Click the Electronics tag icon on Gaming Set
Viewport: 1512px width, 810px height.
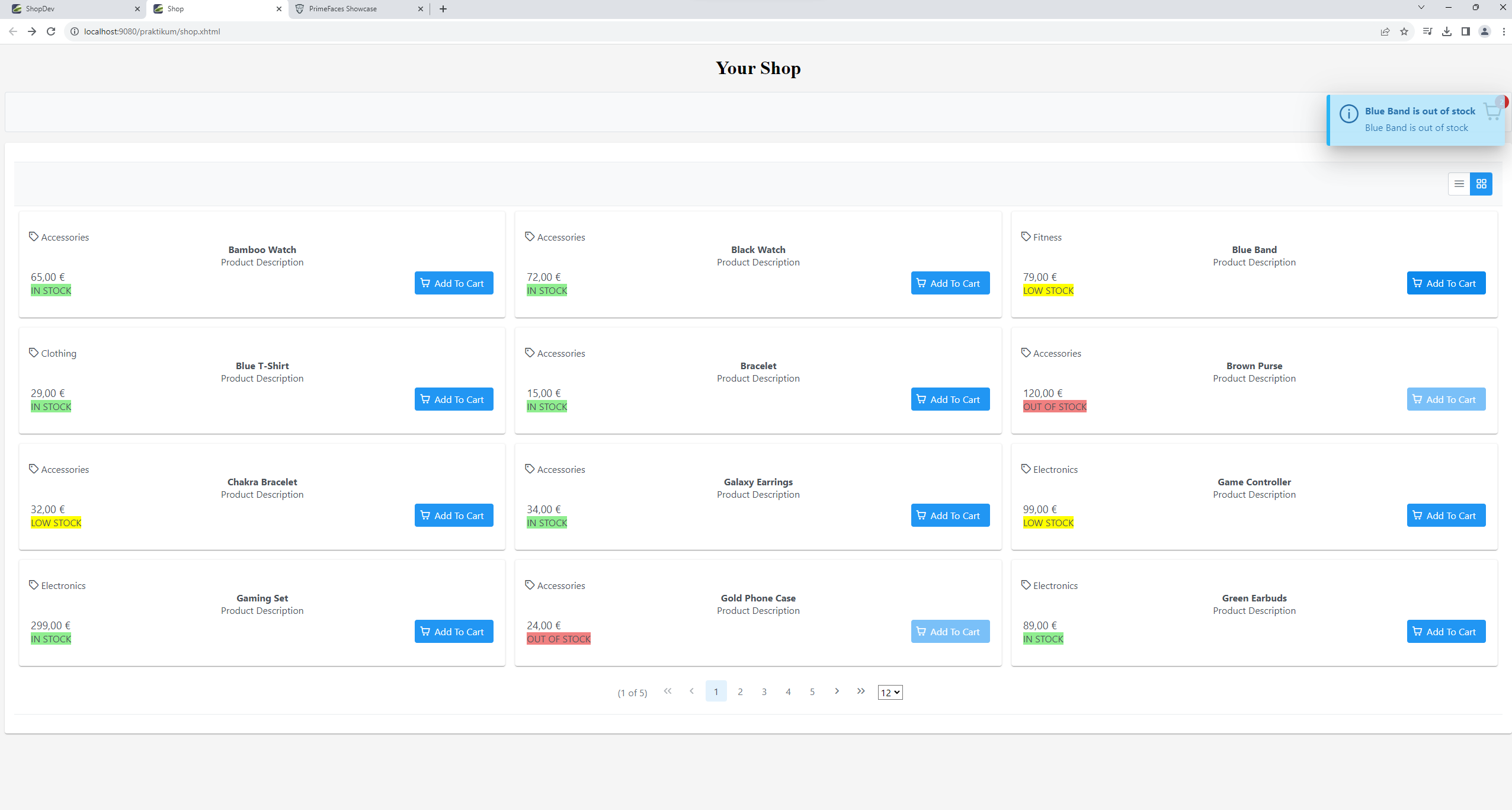34,585
